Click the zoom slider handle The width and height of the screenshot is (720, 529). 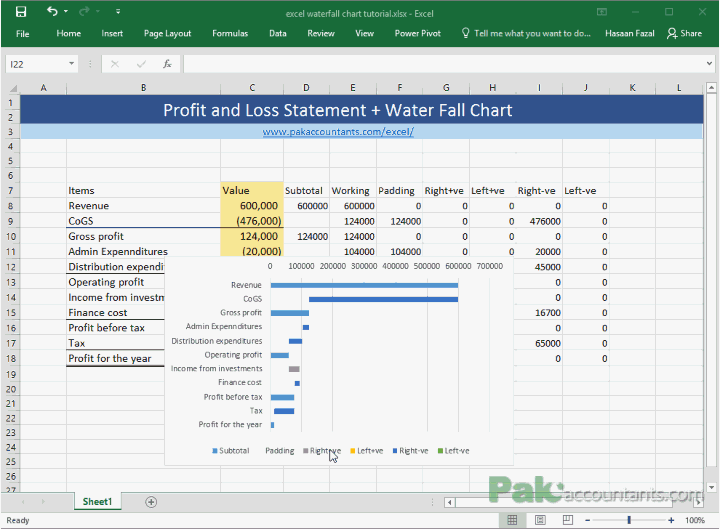coord(629,520)
